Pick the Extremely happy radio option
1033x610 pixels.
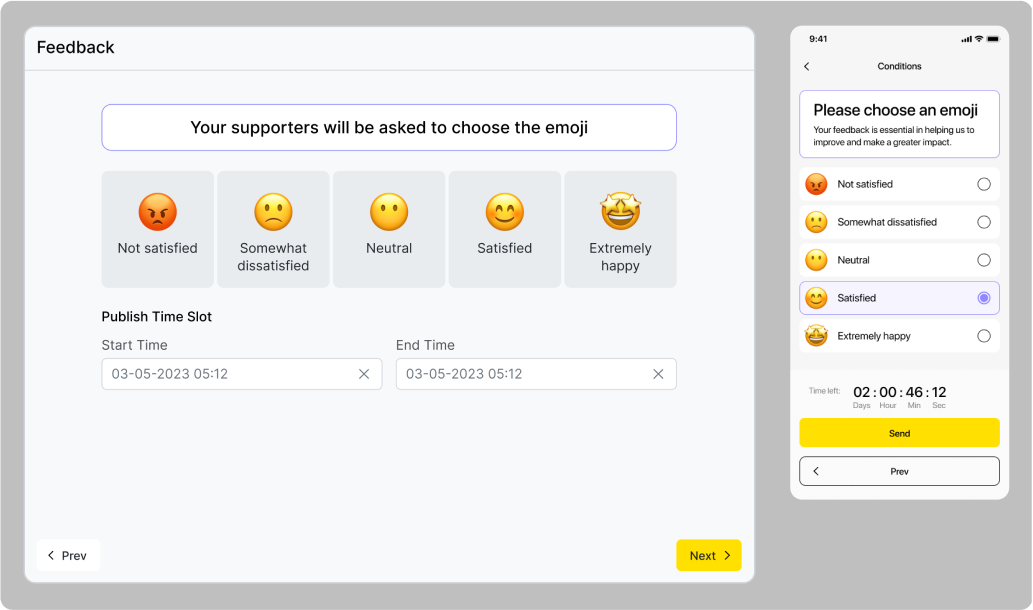click(984, 336)
